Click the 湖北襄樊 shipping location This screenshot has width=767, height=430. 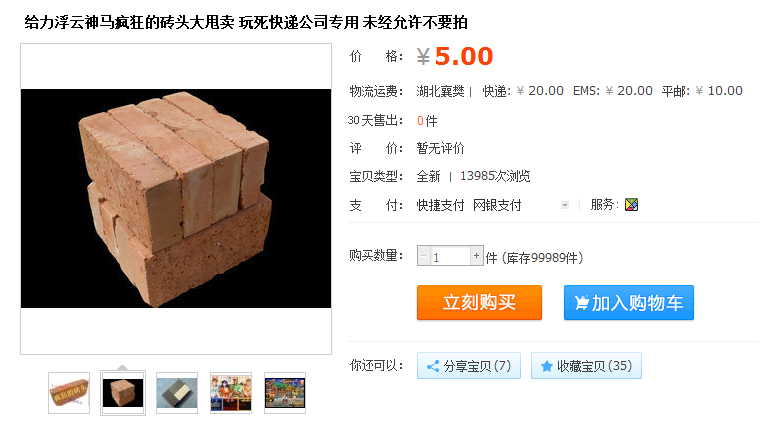pos(440,91)
